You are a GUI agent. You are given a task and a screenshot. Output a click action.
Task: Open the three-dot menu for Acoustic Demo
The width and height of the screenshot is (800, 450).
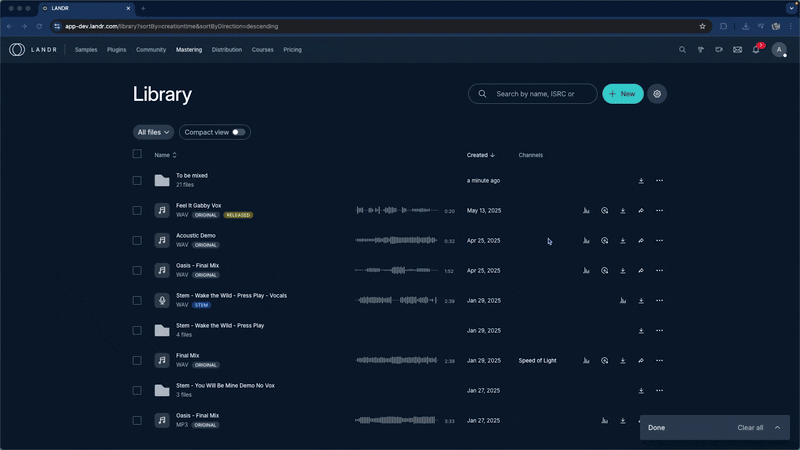click(660, 241)
